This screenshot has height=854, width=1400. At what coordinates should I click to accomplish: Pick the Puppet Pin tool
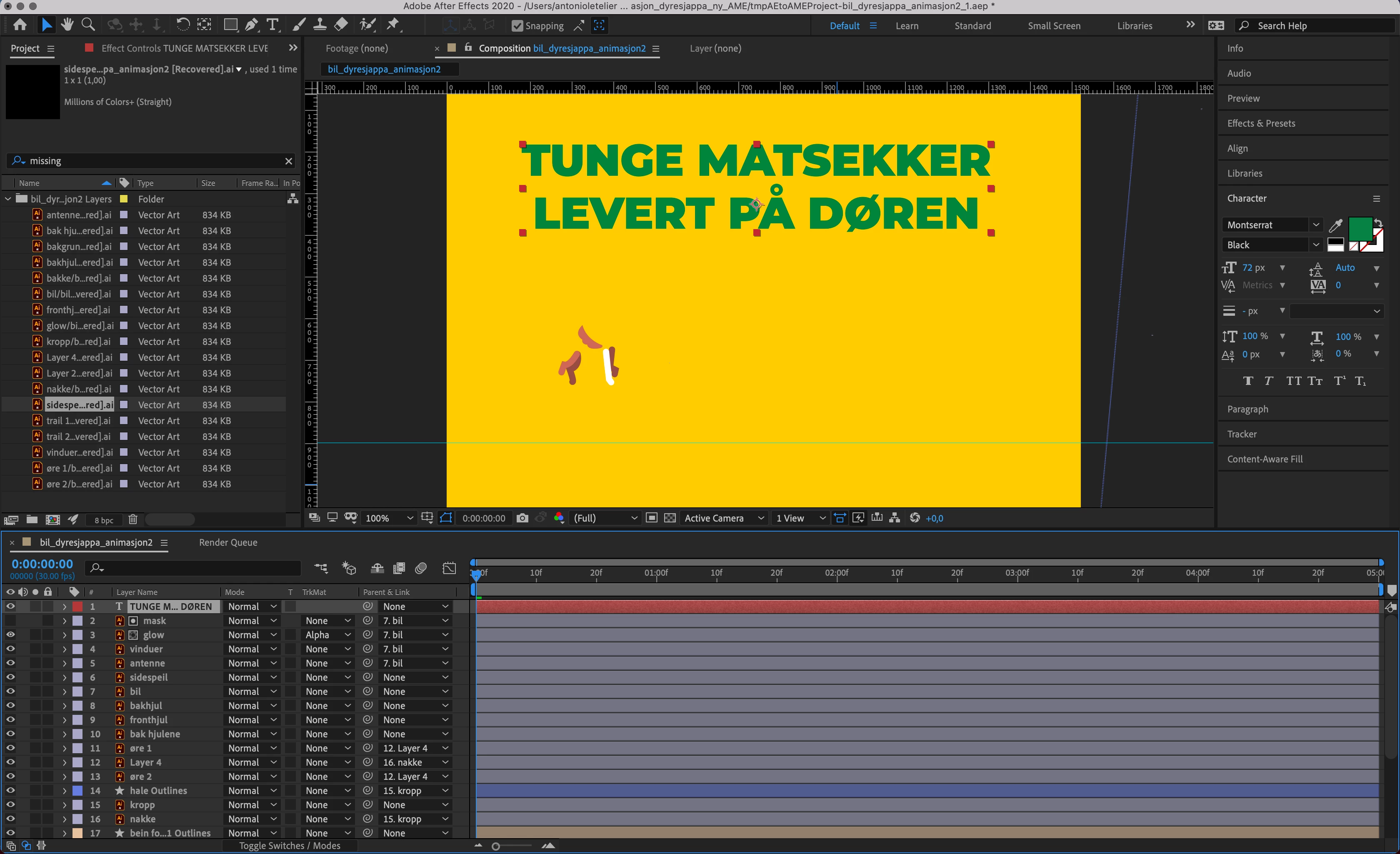(392, 25)
